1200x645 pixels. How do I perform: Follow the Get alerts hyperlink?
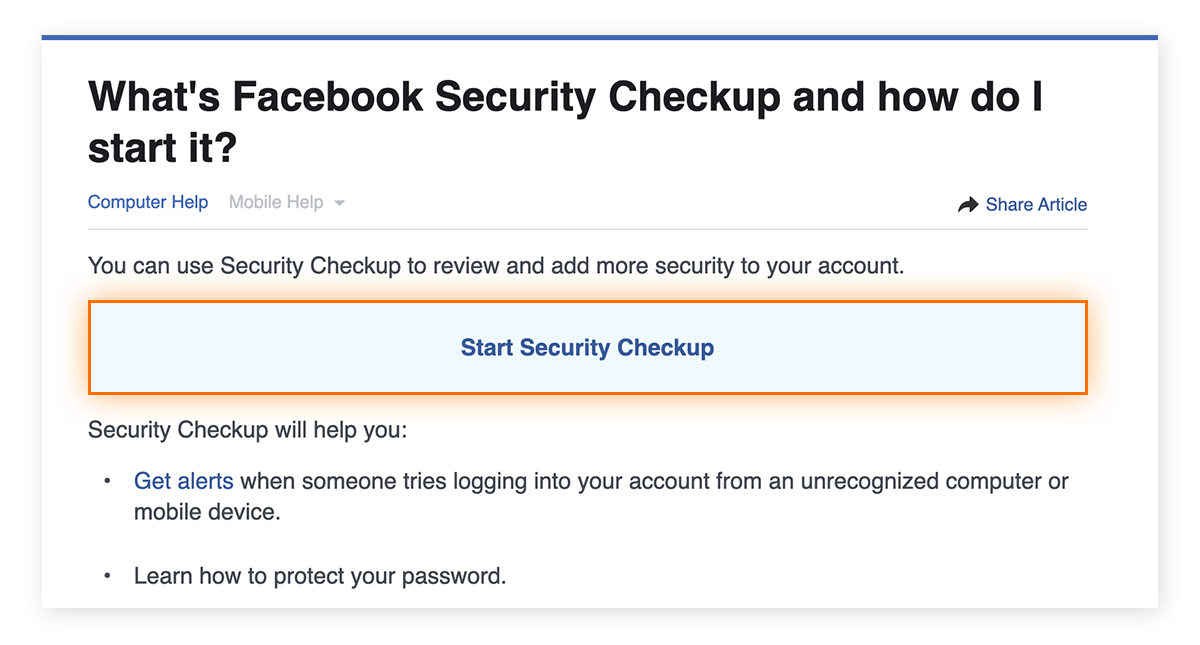tap(183, 481)
